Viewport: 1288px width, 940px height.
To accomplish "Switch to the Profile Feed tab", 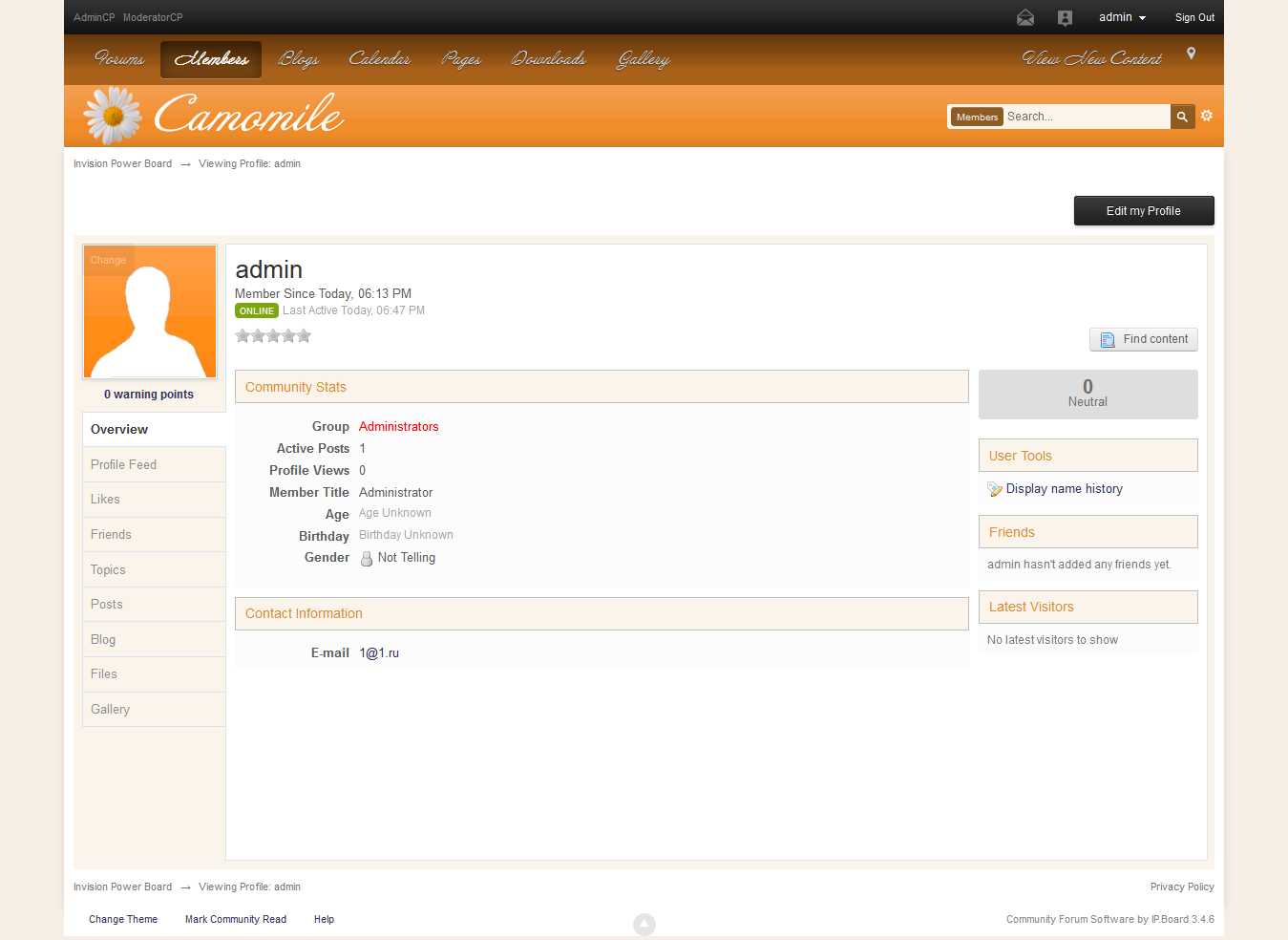I will pos(123,464).
